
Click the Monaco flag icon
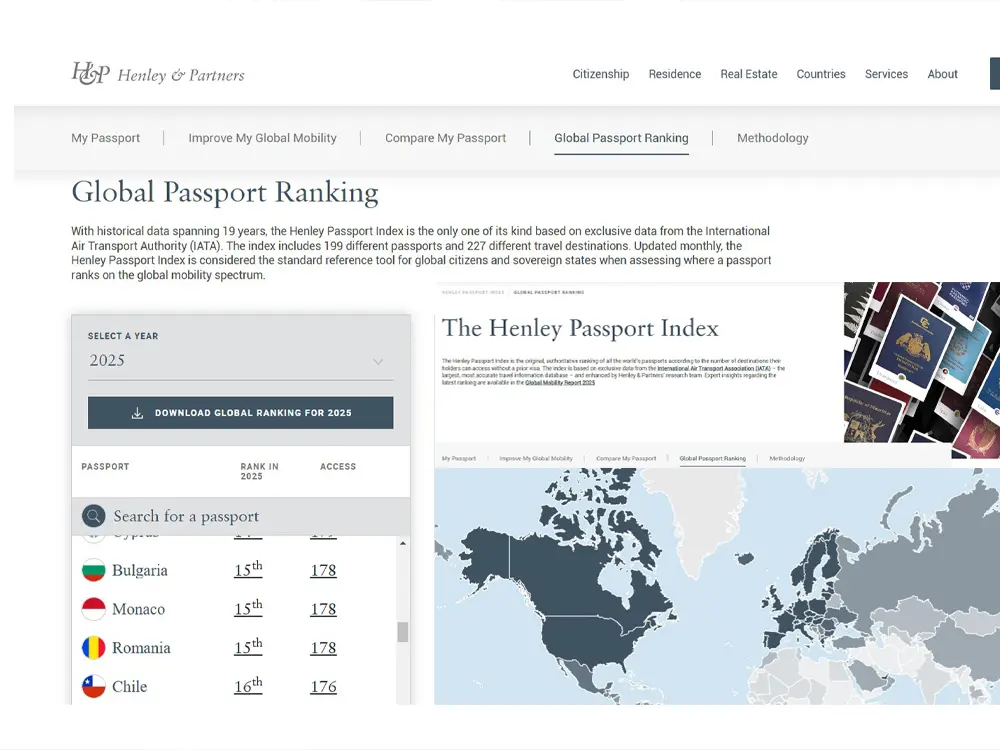pyautogui.click(x=94, y=609)
